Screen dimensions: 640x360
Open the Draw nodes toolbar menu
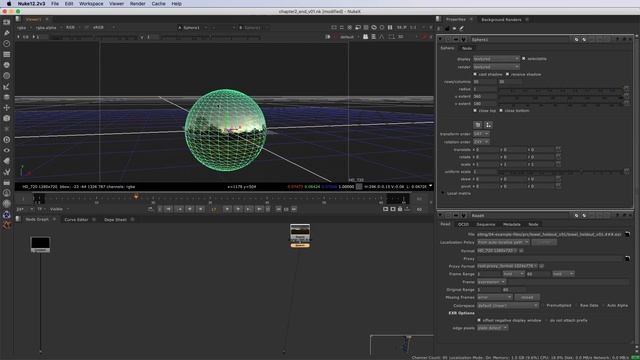pyautogui.click(x=7, y=33)
